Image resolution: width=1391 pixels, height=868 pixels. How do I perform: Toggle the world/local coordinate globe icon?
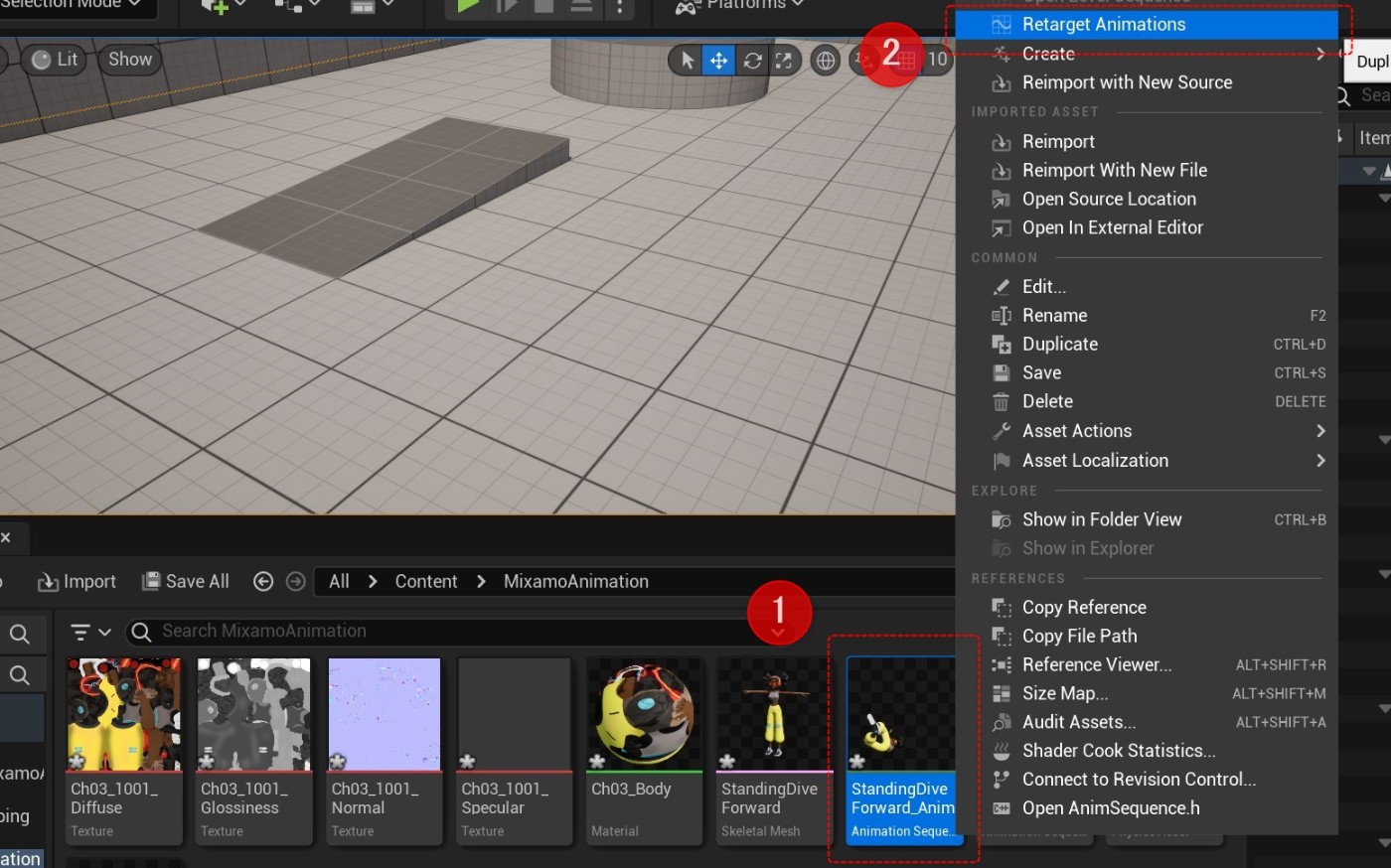pos(826,61)
